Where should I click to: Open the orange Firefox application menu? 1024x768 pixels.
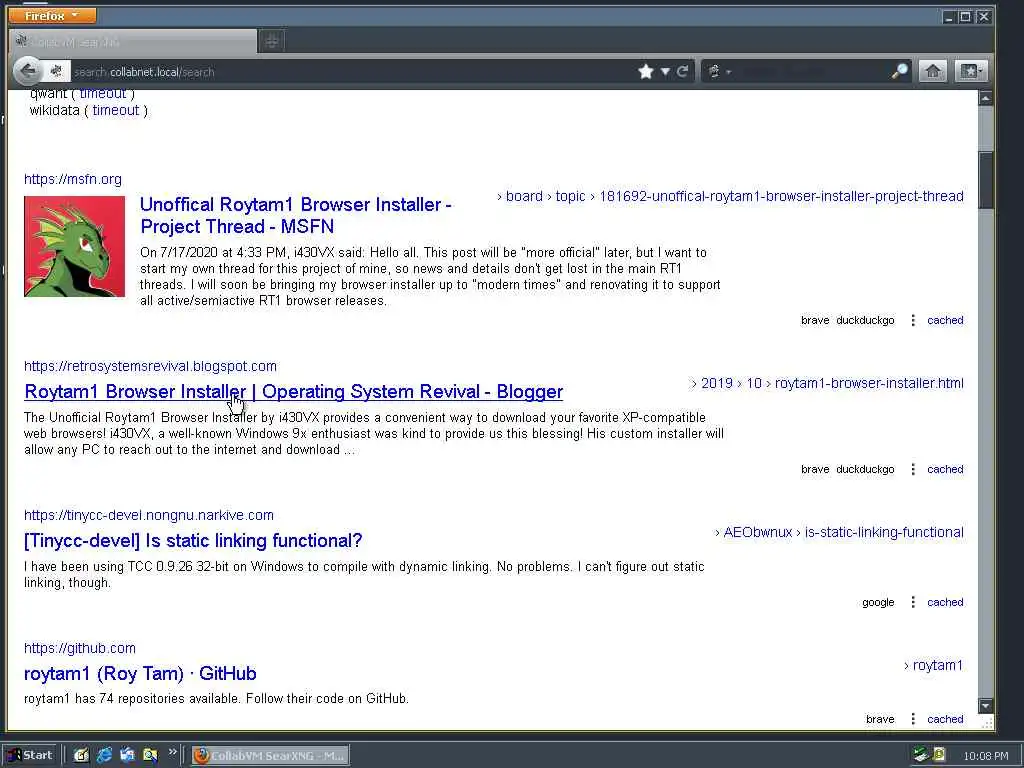pos(52,15)
